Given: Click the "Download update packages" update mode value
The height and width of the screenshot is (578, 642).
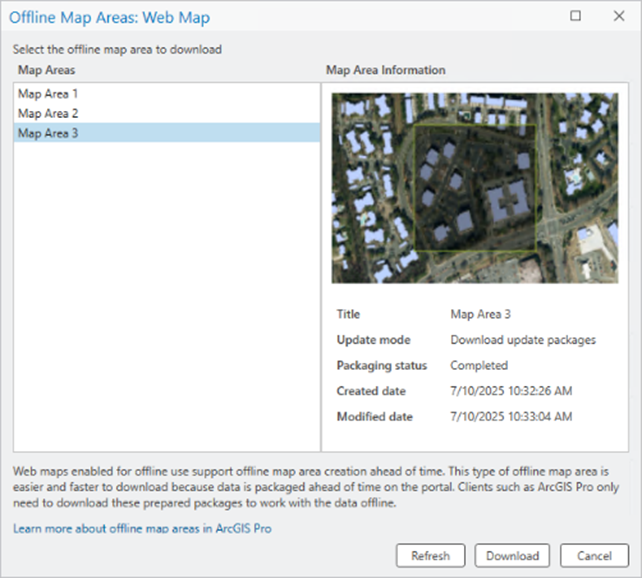Looking at the screenshot, I should coord(523,340).
